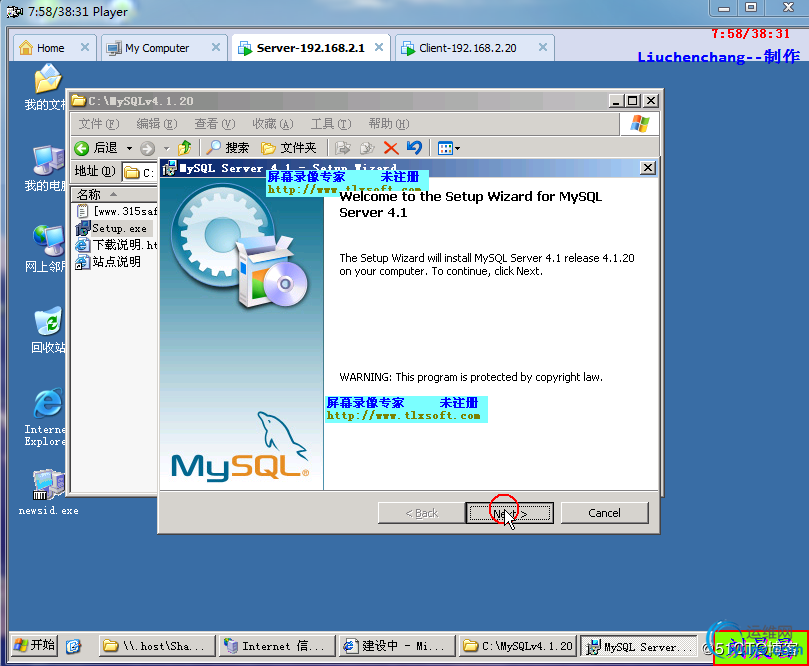Click Cancel in the MySQL Setup Wizard
The height and width of the screenshot is (666, 809).
(604, 513)
